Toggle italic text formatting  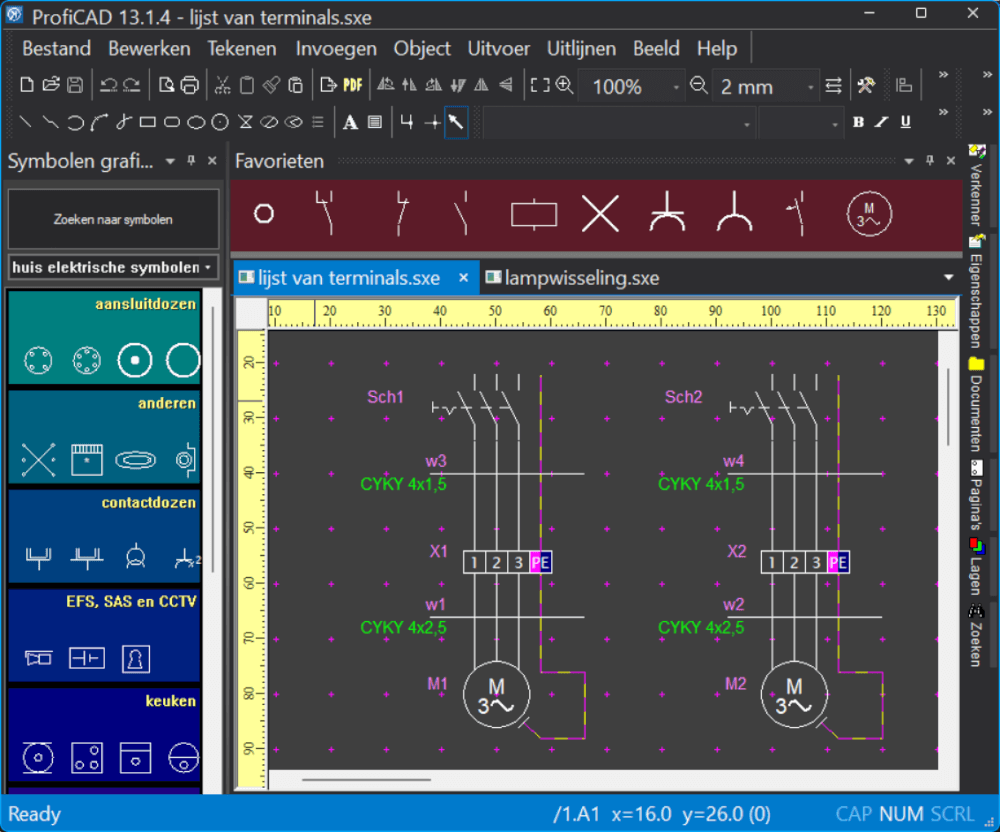tap(882, 122)
